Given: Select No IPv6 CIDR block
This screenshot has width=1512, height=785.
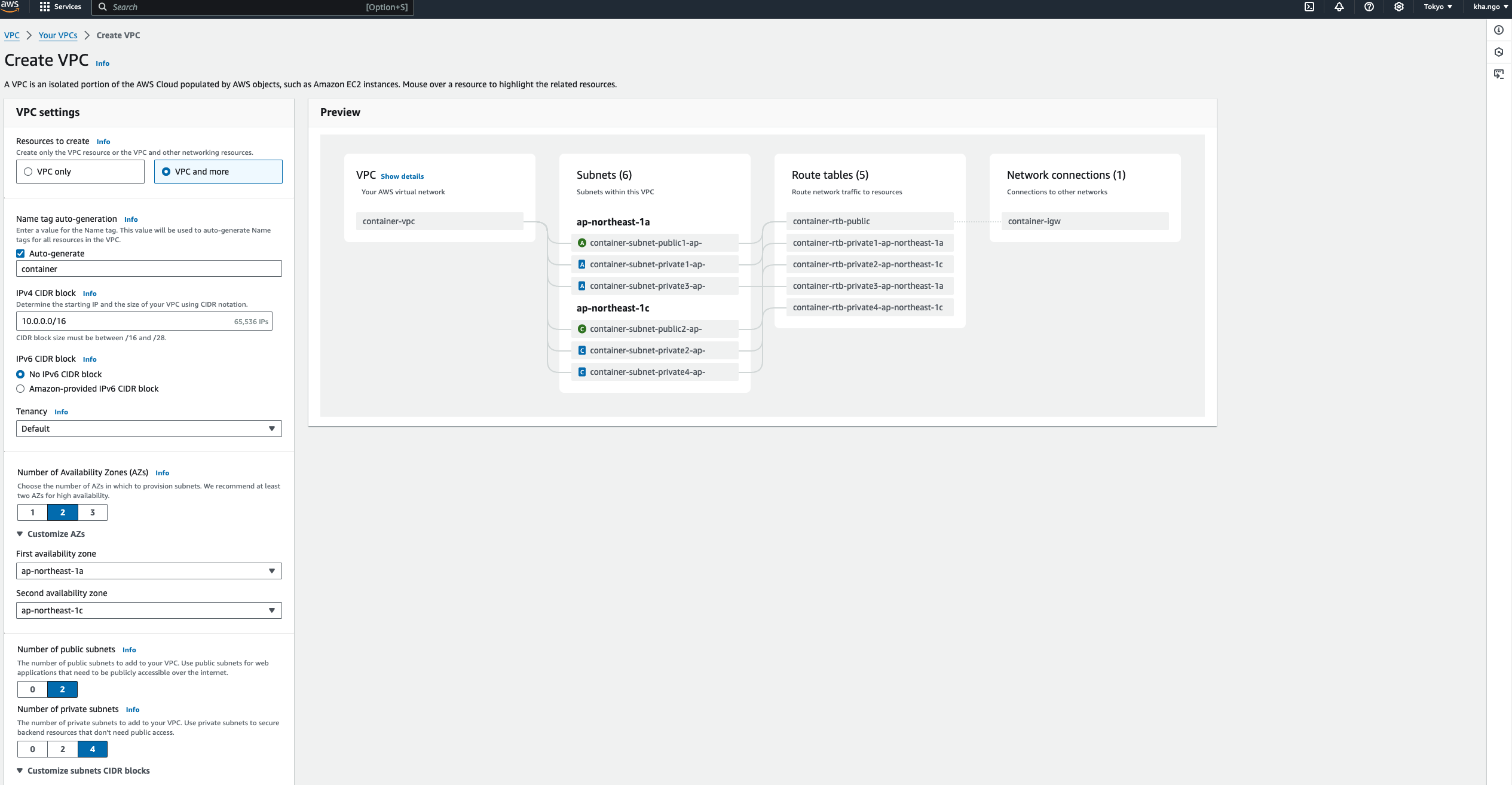Looking at the screenshot, I should coord(20,374).
